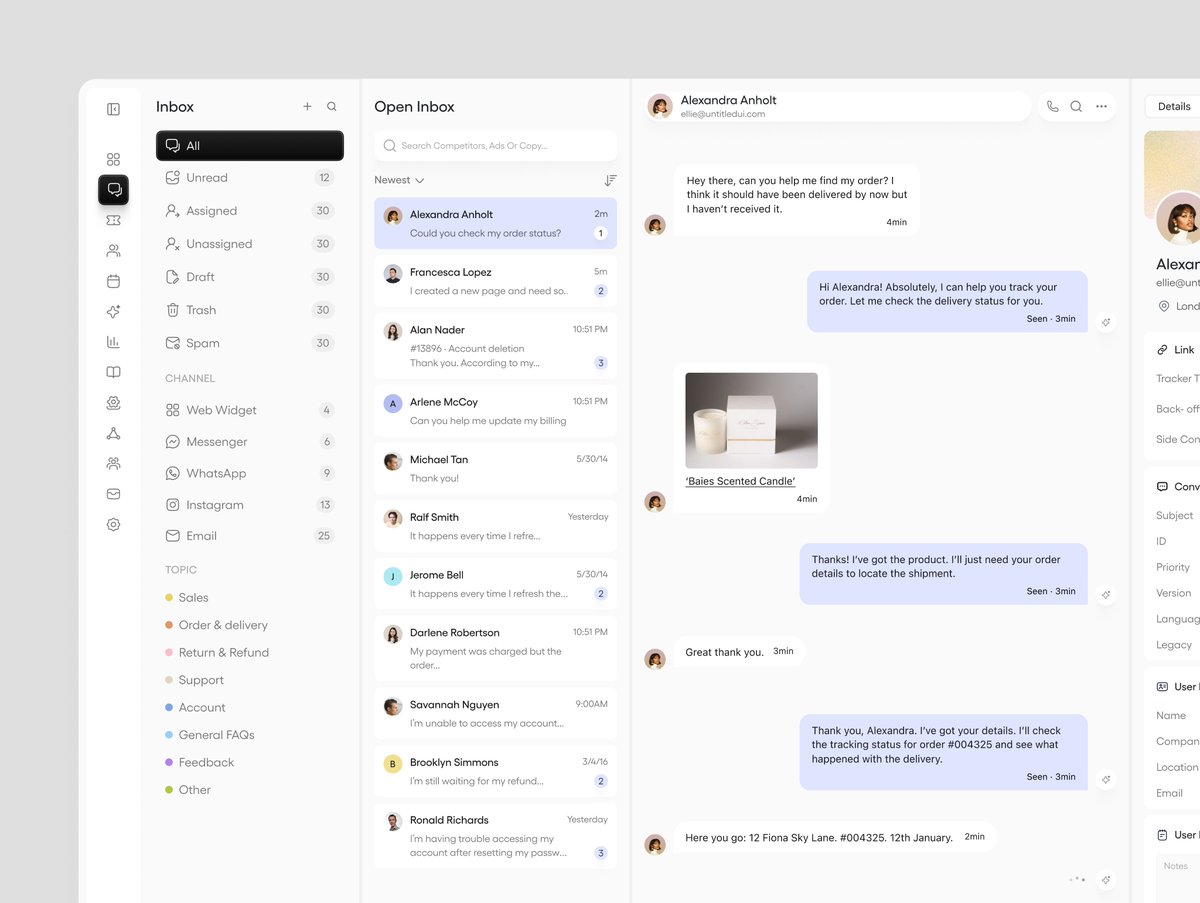Open the settings gear at the bottom of the rail
The height and width of the screenshot is (903, 1200).
[x=113, y=524]
